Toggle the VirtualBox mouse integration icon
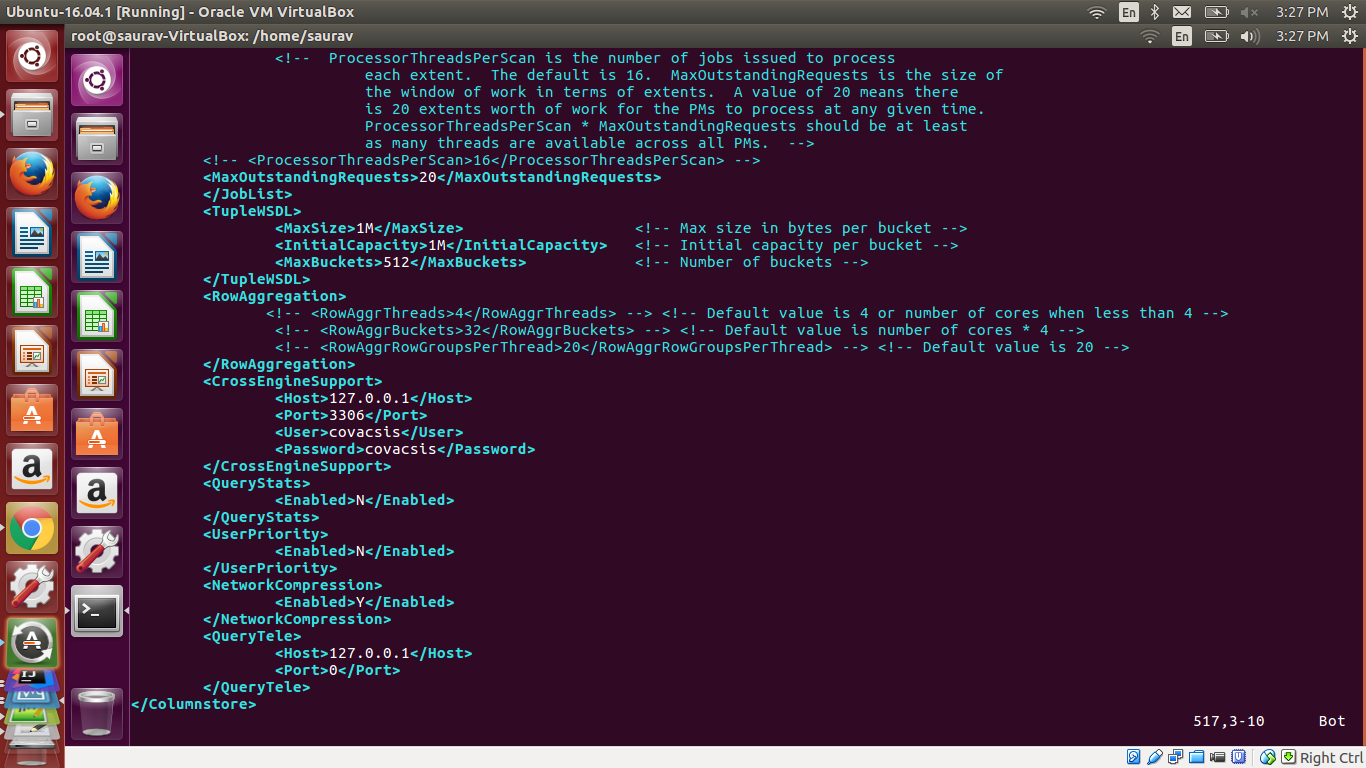1366x768 pixels. 1268,757
